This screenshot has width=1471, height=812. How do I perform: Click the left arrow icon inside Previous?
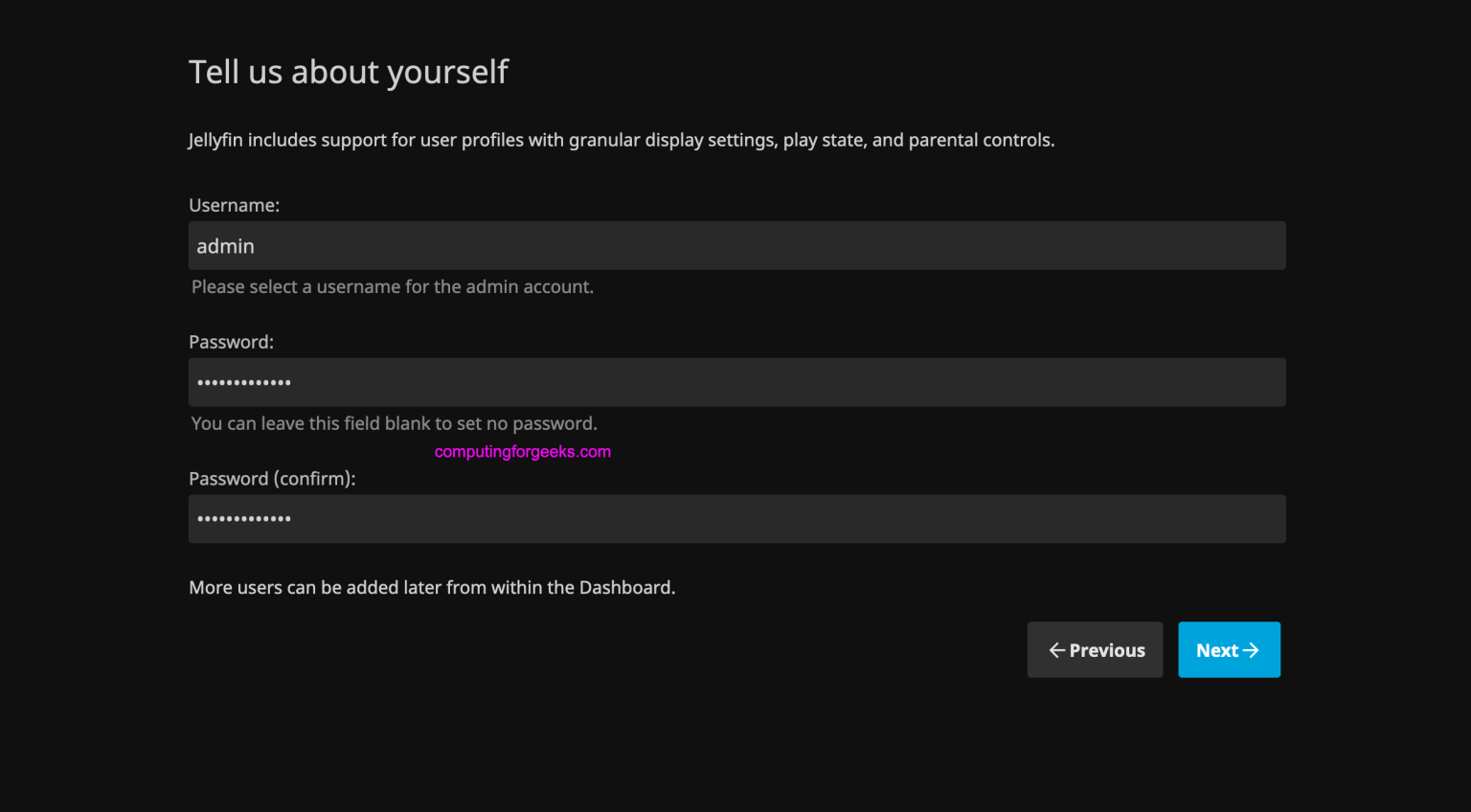1057,650
